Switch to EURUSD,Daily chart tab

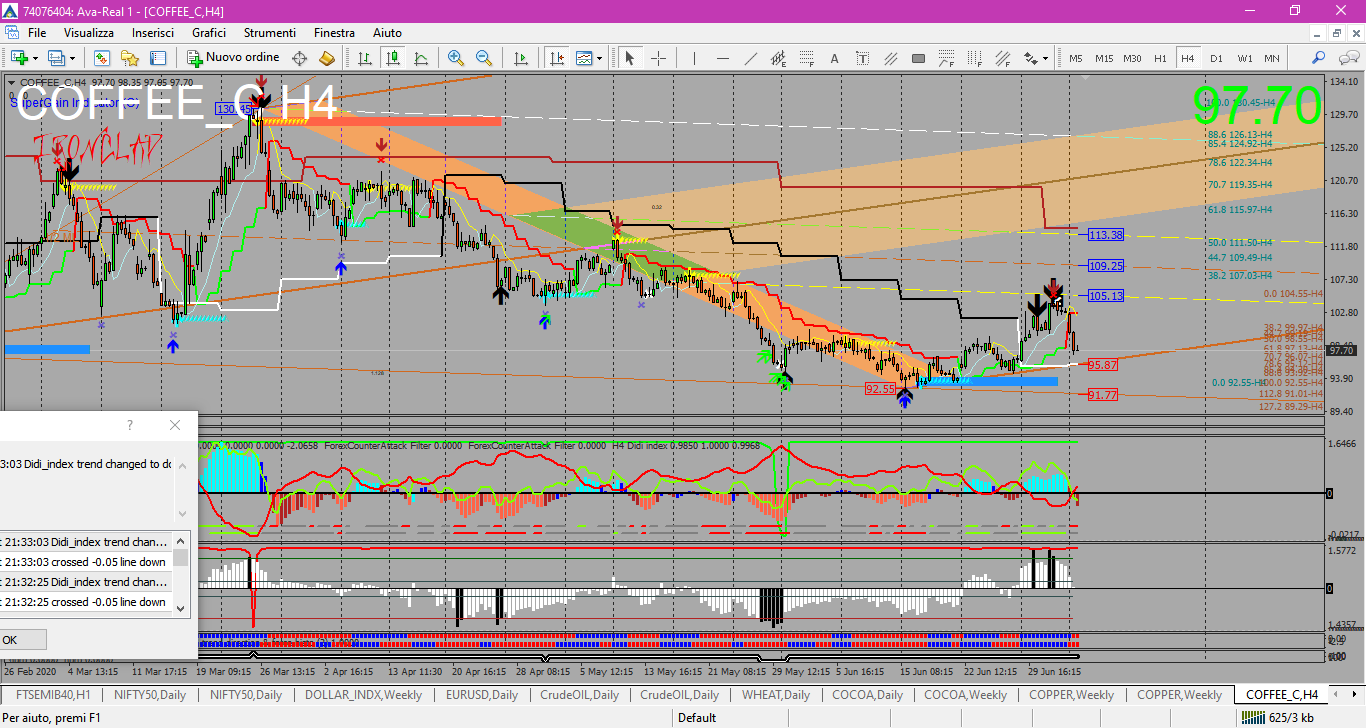[482, 694]
